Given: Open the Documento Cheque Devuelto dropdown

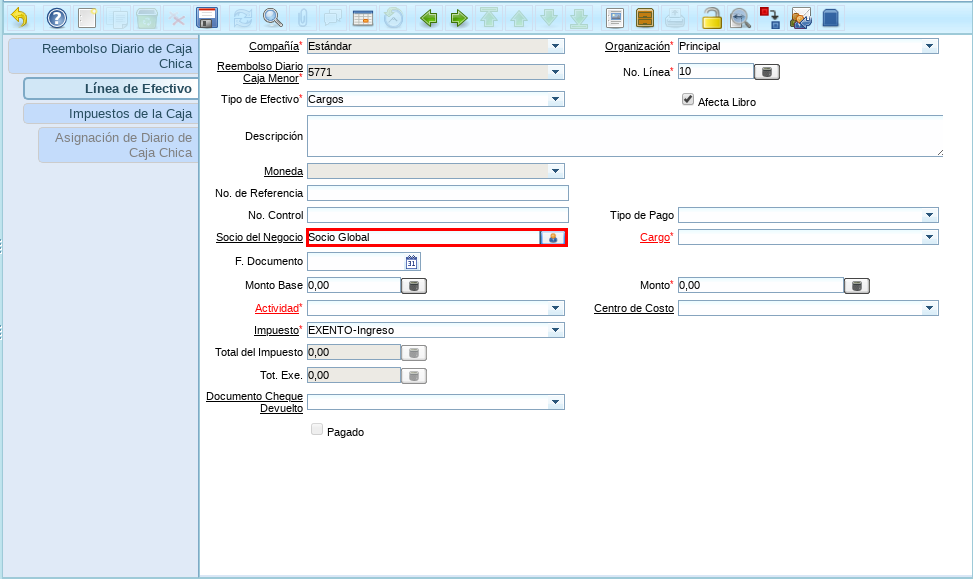Looking at the screenshot, I should pyautogui.click(x=555, y=402).
